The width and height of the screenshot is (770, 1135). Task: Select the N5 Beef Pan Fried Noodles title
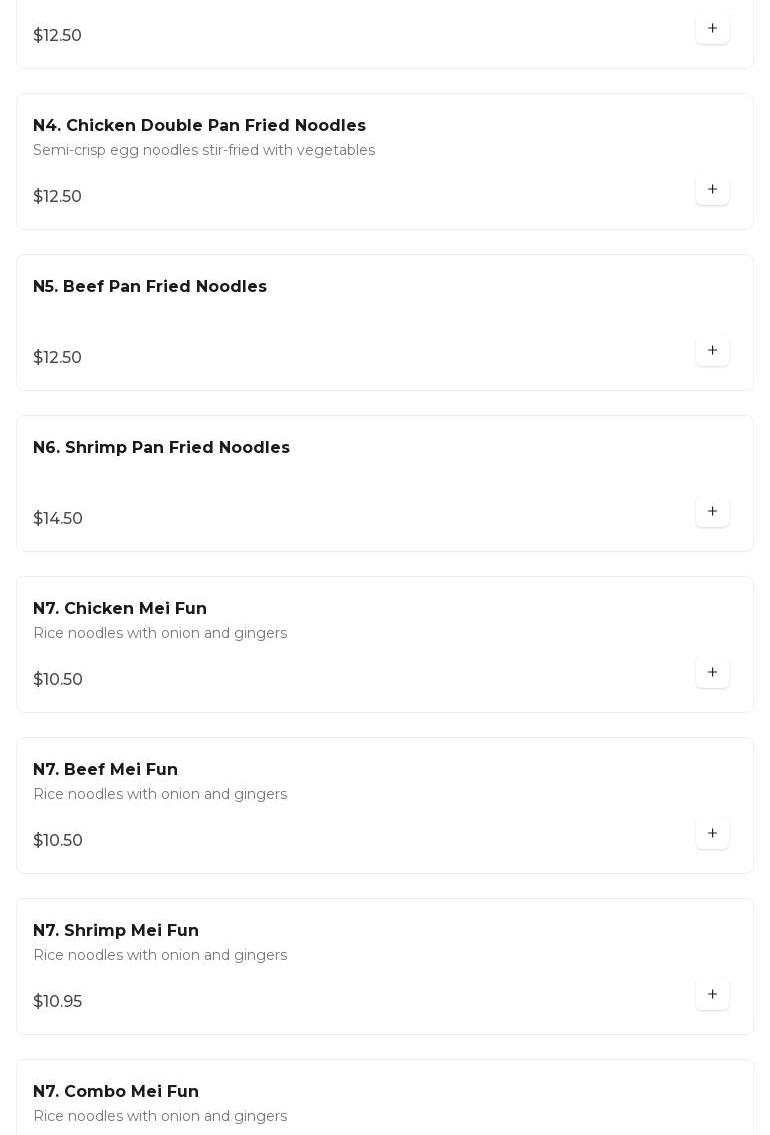[x=150, y=287]
